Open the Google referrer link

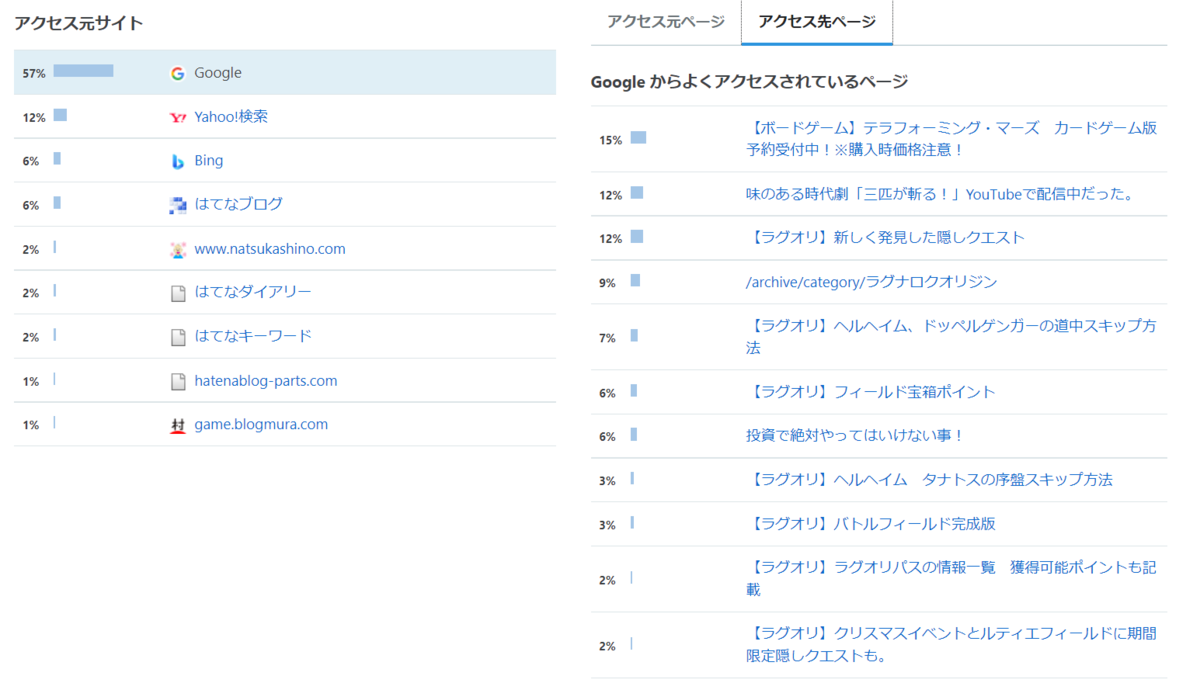pos(218,73)
